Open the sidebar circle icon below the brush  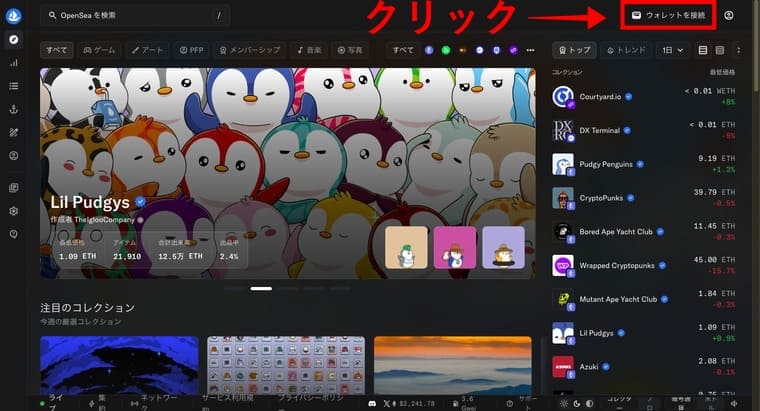tap(14, 156)
